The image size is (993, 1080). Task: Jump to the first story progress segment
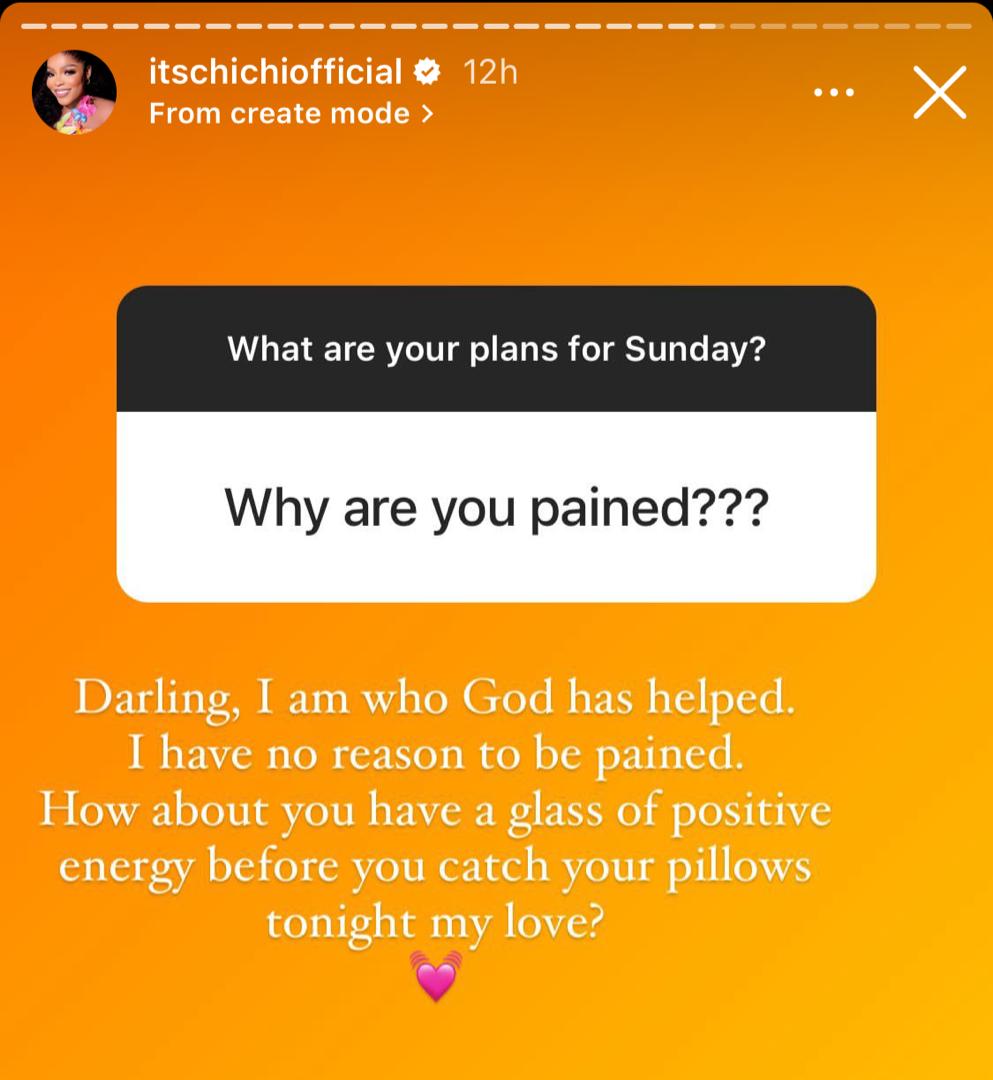[x=34, y=26]
